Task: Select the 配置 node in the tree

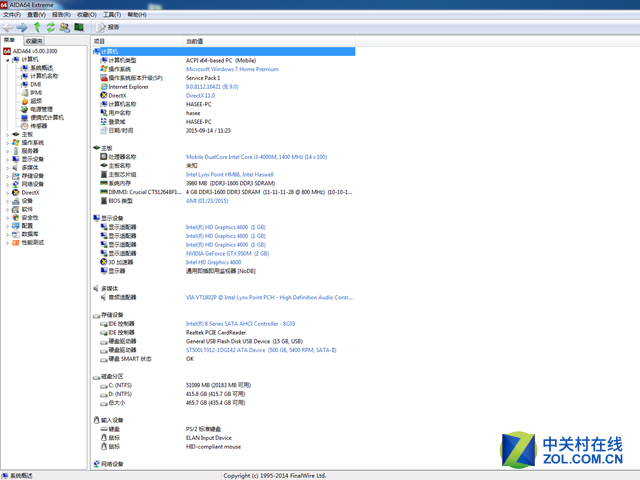Action: (27, 226)
